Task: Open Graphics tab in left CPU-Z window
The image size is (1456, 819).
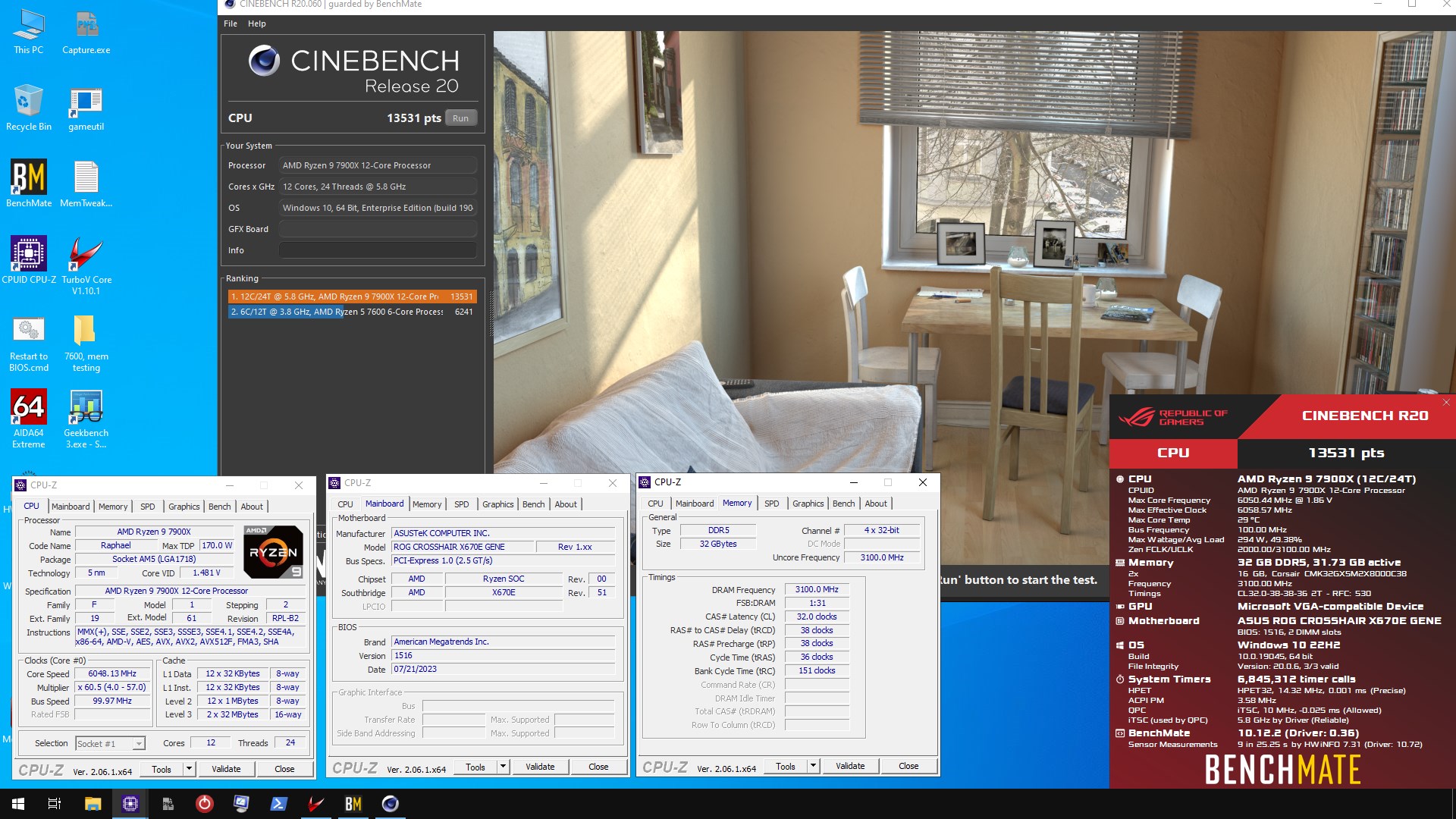Action: point(184,507)
